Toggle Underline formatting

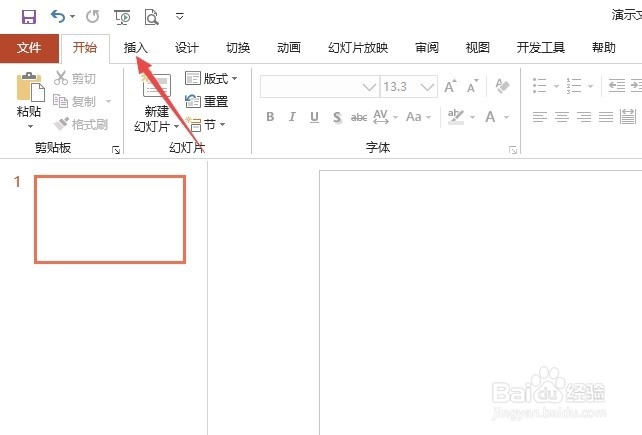click(314, 117)
